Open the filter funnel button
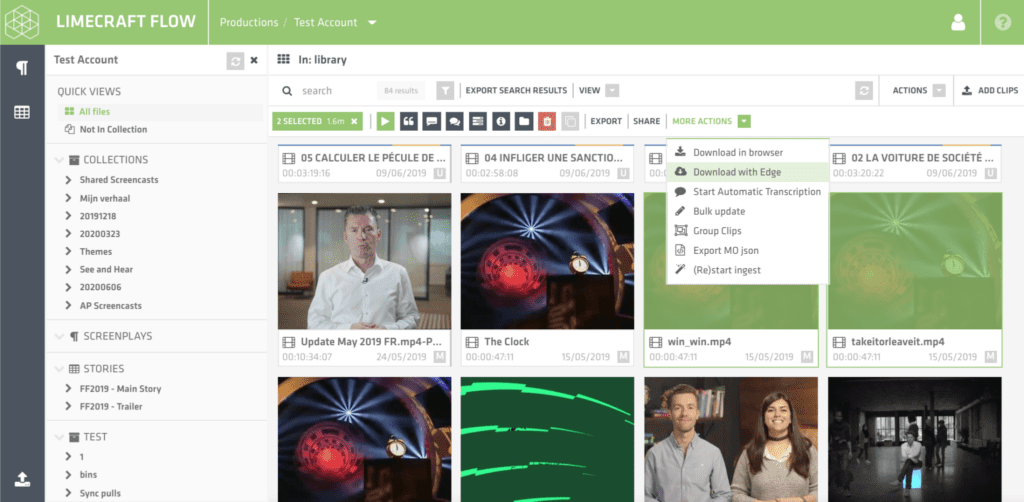 (445, 91)
